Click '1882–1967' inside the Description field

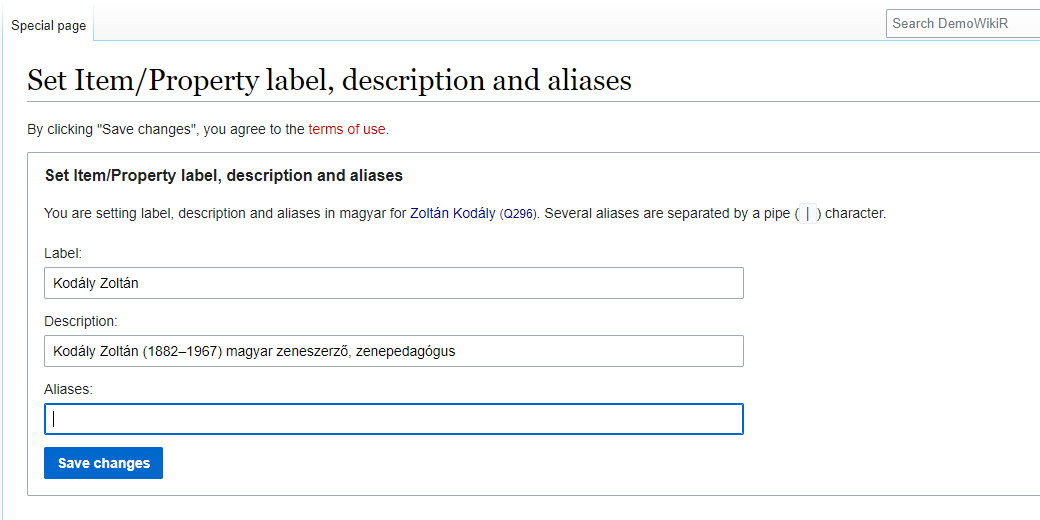click(x=182, y=351)
